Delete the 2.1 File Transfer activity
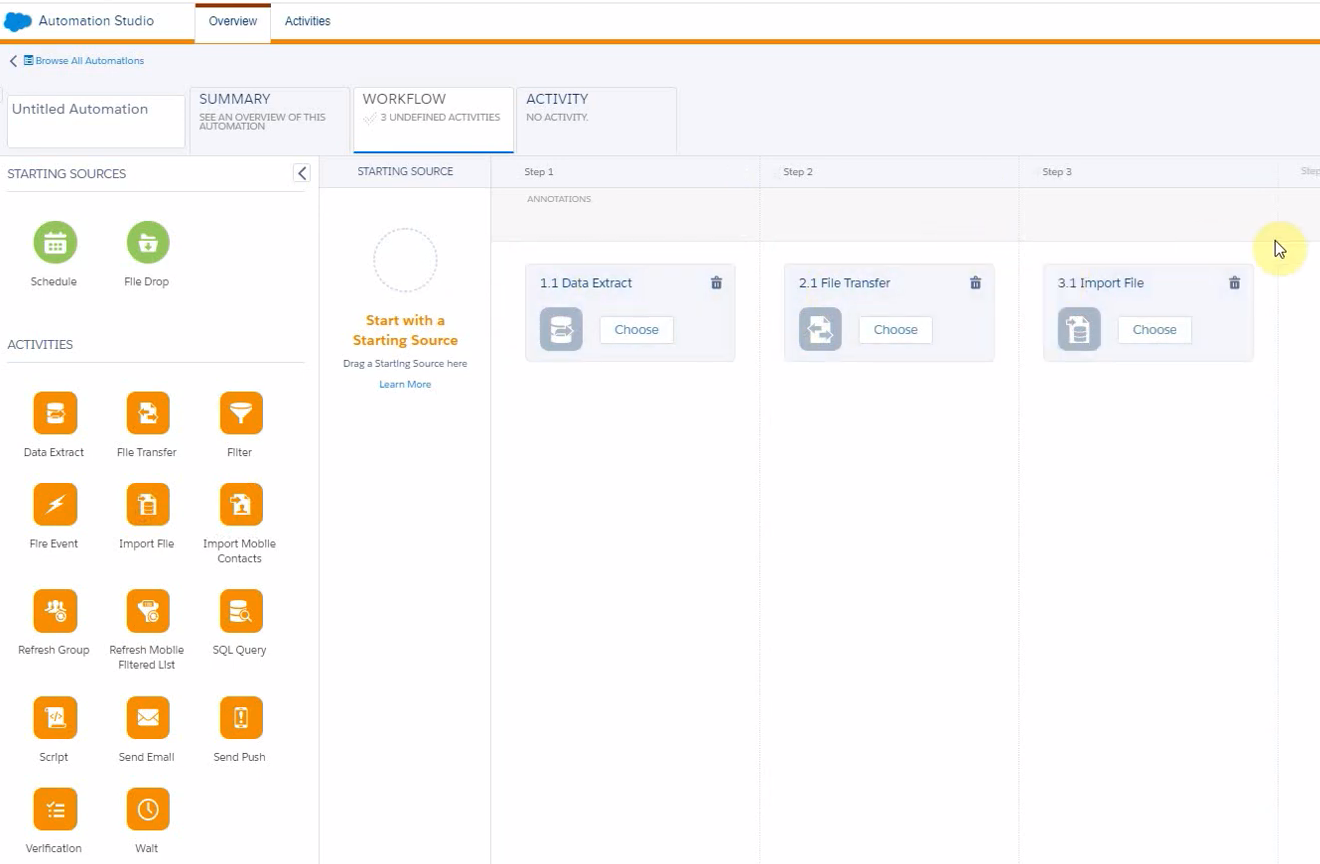This screenshot has width=1320, height=864. tap(975, 283)
